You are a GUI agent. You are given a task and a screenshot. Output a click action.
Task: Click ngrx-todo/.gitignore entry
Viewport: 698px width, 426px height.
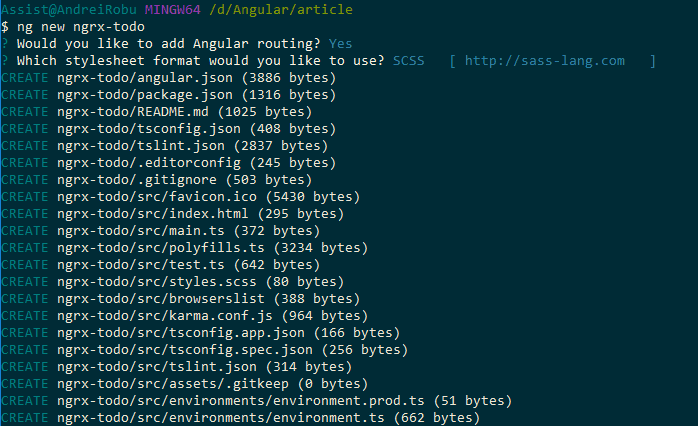point(137,180)
